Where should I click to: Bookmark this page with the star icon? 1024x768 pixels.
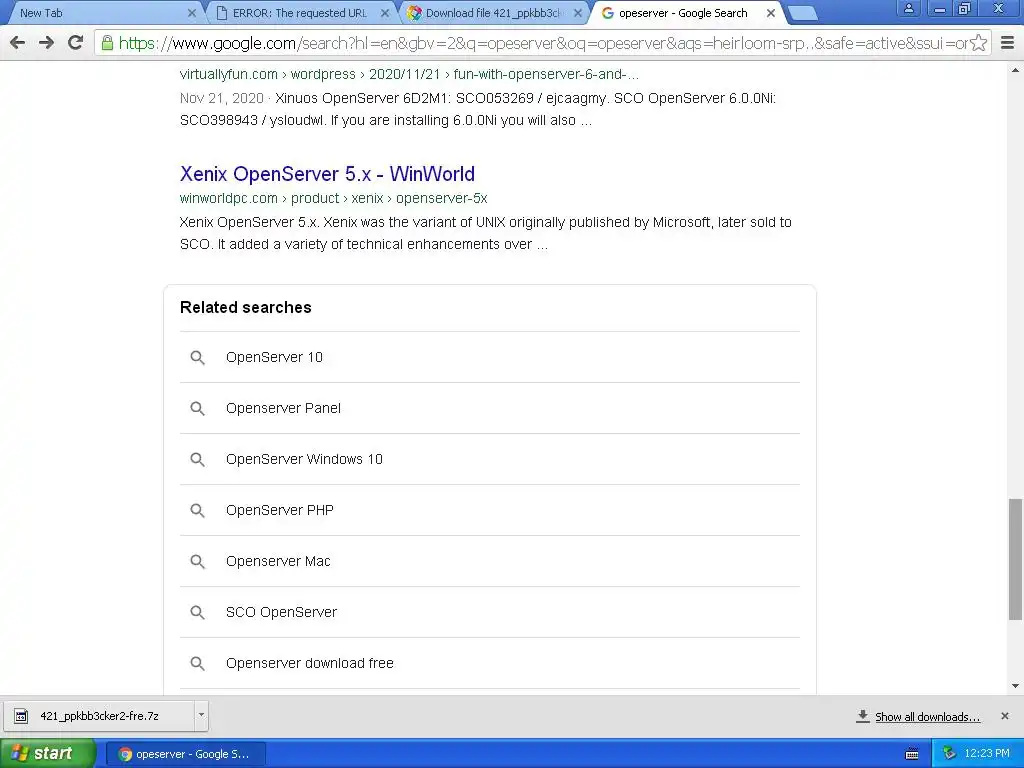978,43
